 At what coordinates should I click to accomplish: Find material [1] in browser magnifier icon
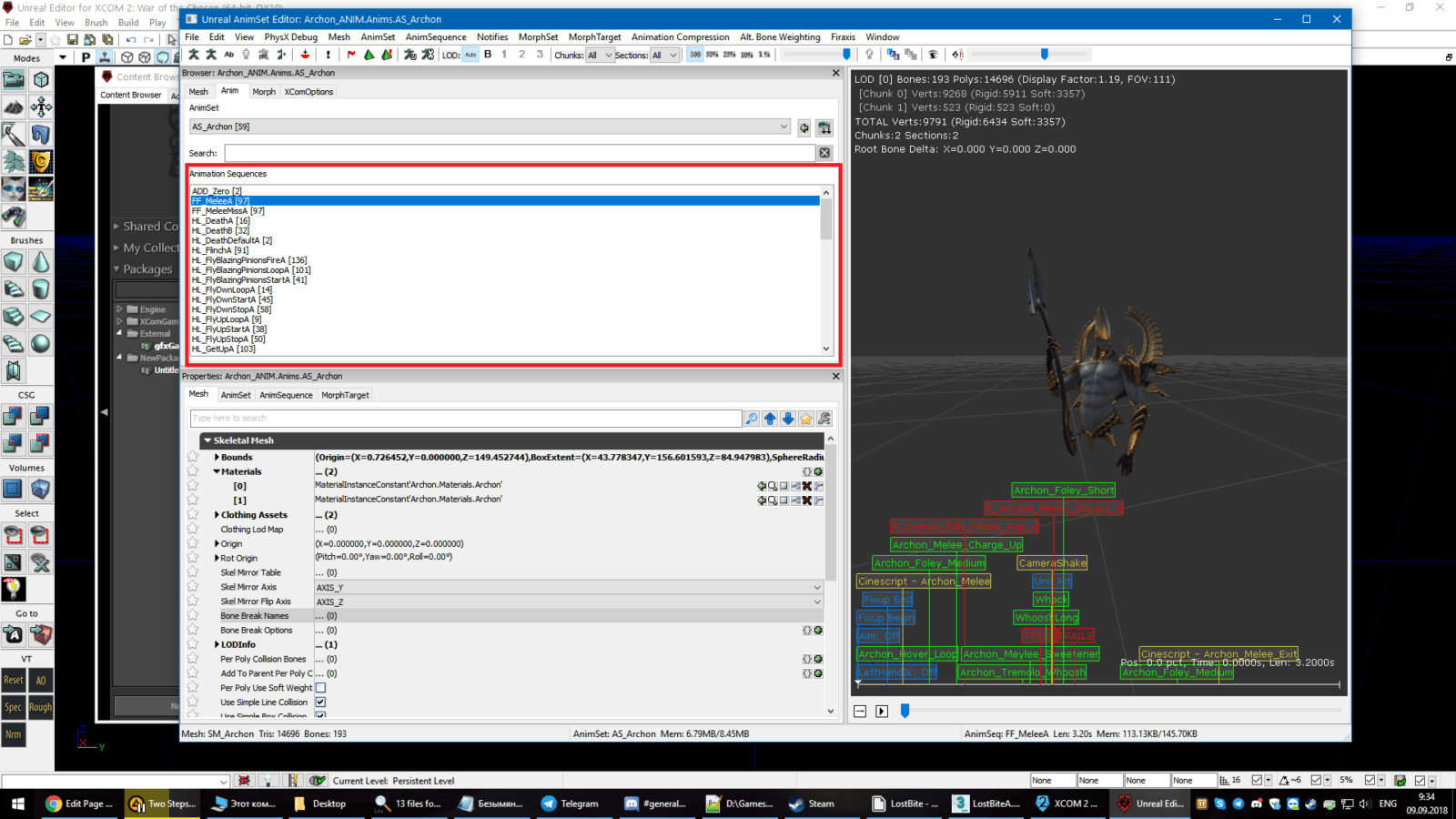(x=773, y=500)
